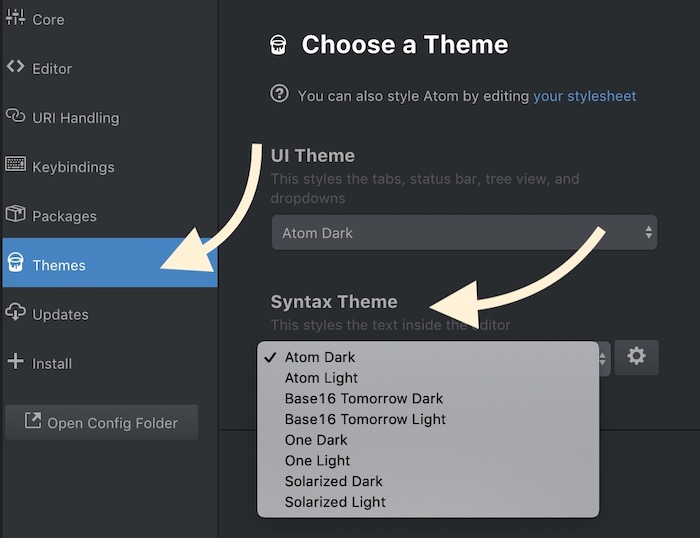The image size is (700, 538).
Task: Click the Install plus icon
Action: click(15, 362)
